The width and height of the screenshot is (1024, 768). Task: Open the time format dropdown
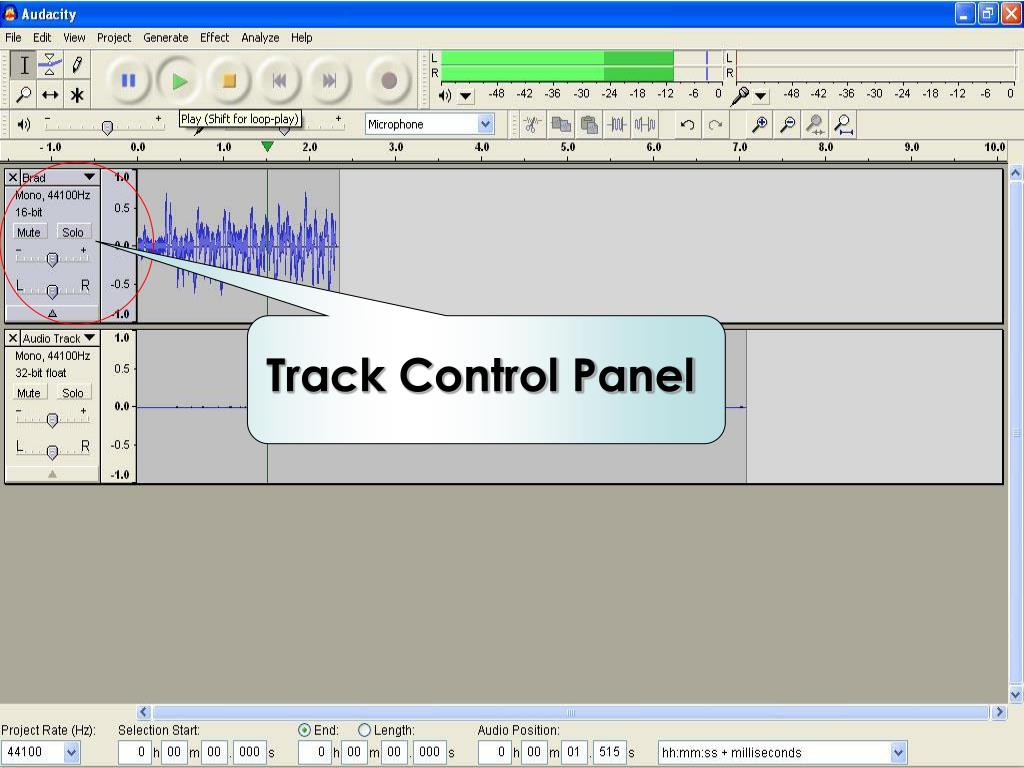[898, 752]
